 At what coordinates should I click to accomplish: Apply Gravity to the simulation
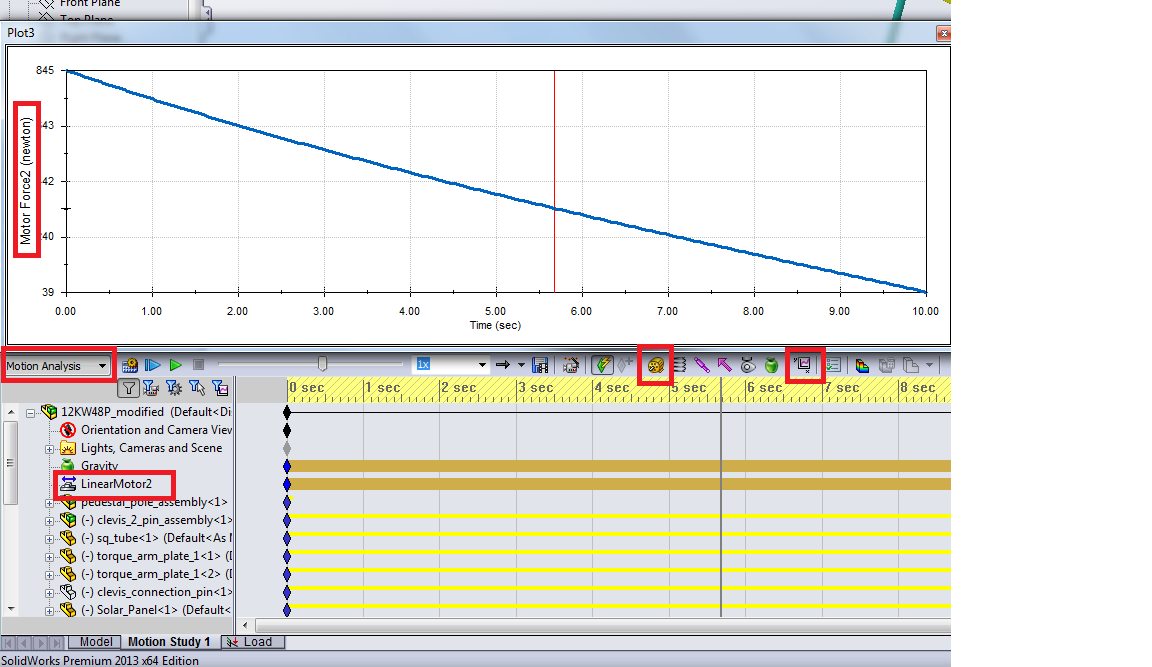pos(770,366)
